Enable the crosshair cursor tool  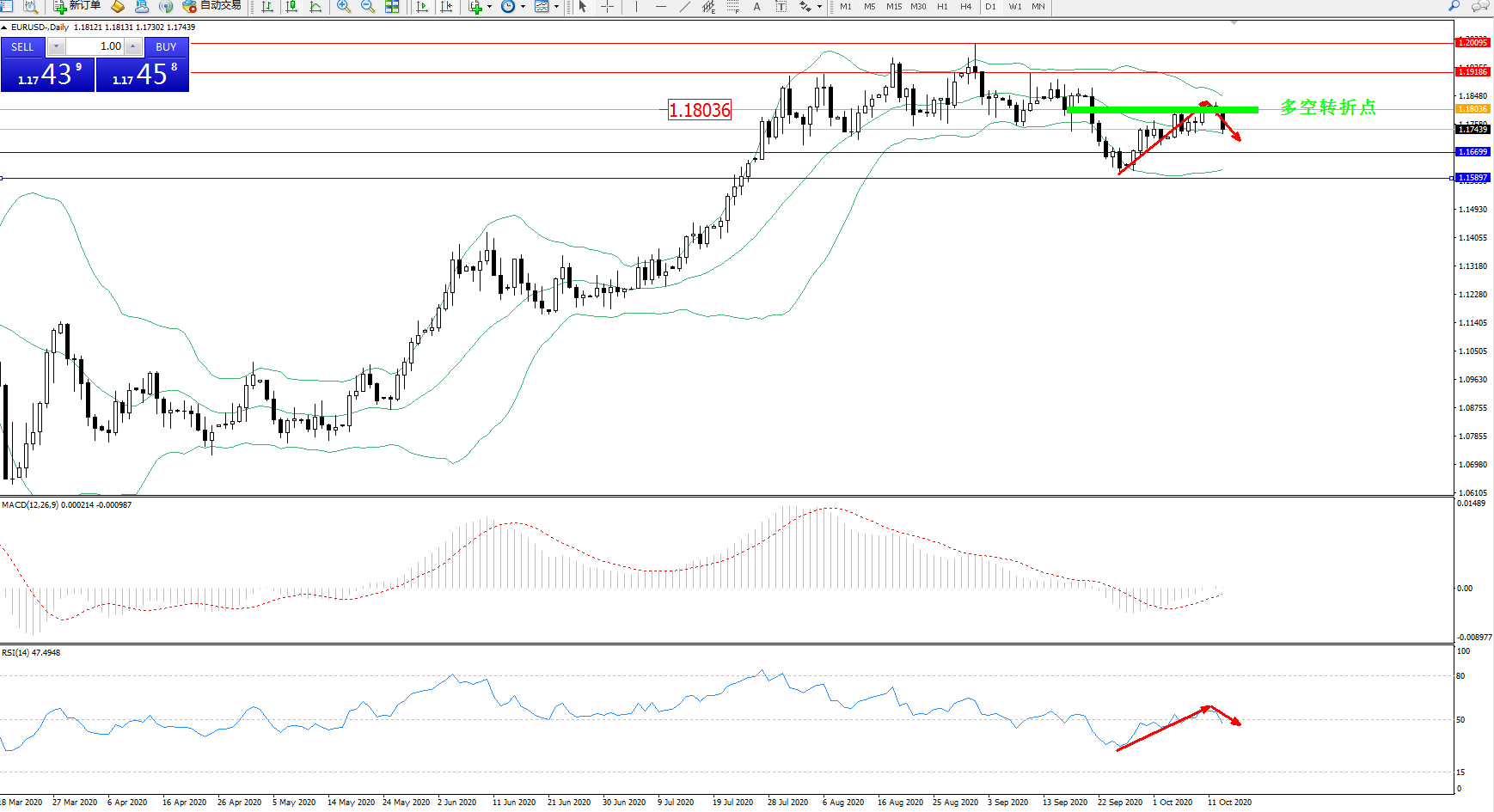coord(607,7)
